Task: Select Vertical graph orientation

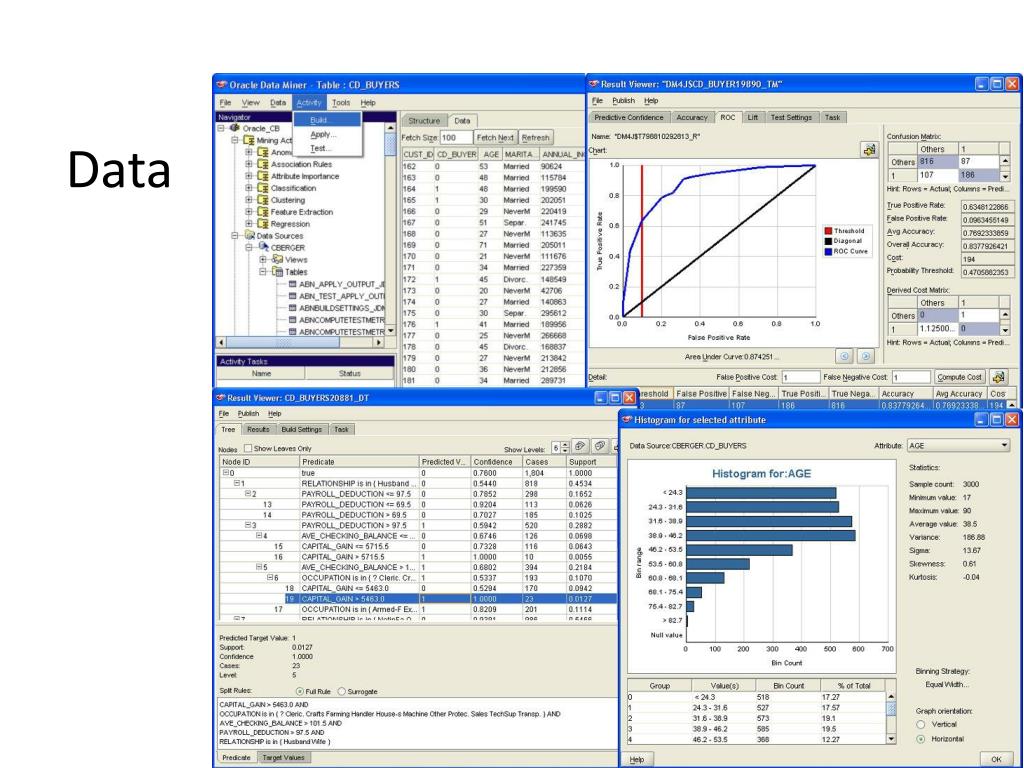Action: [921, 724]
